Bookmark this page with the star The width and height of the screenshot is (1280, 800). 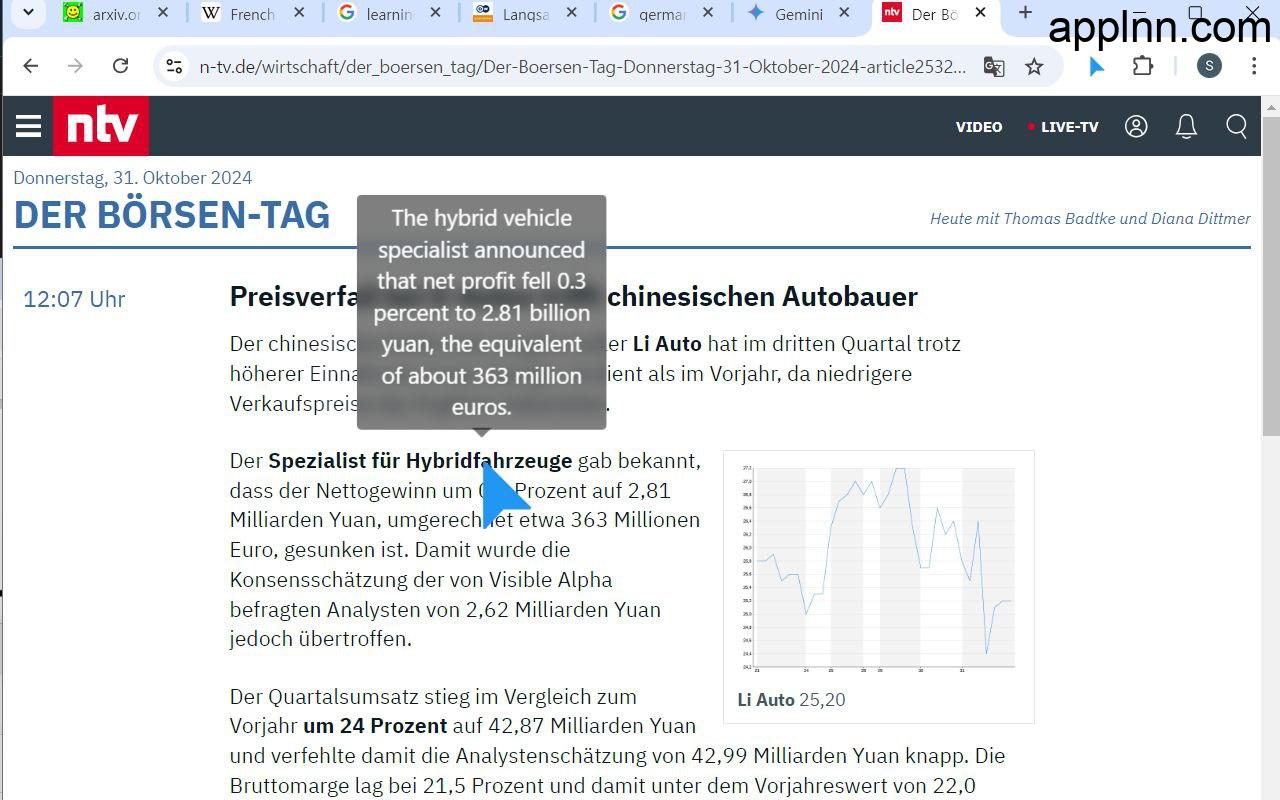pos(1034,67)
